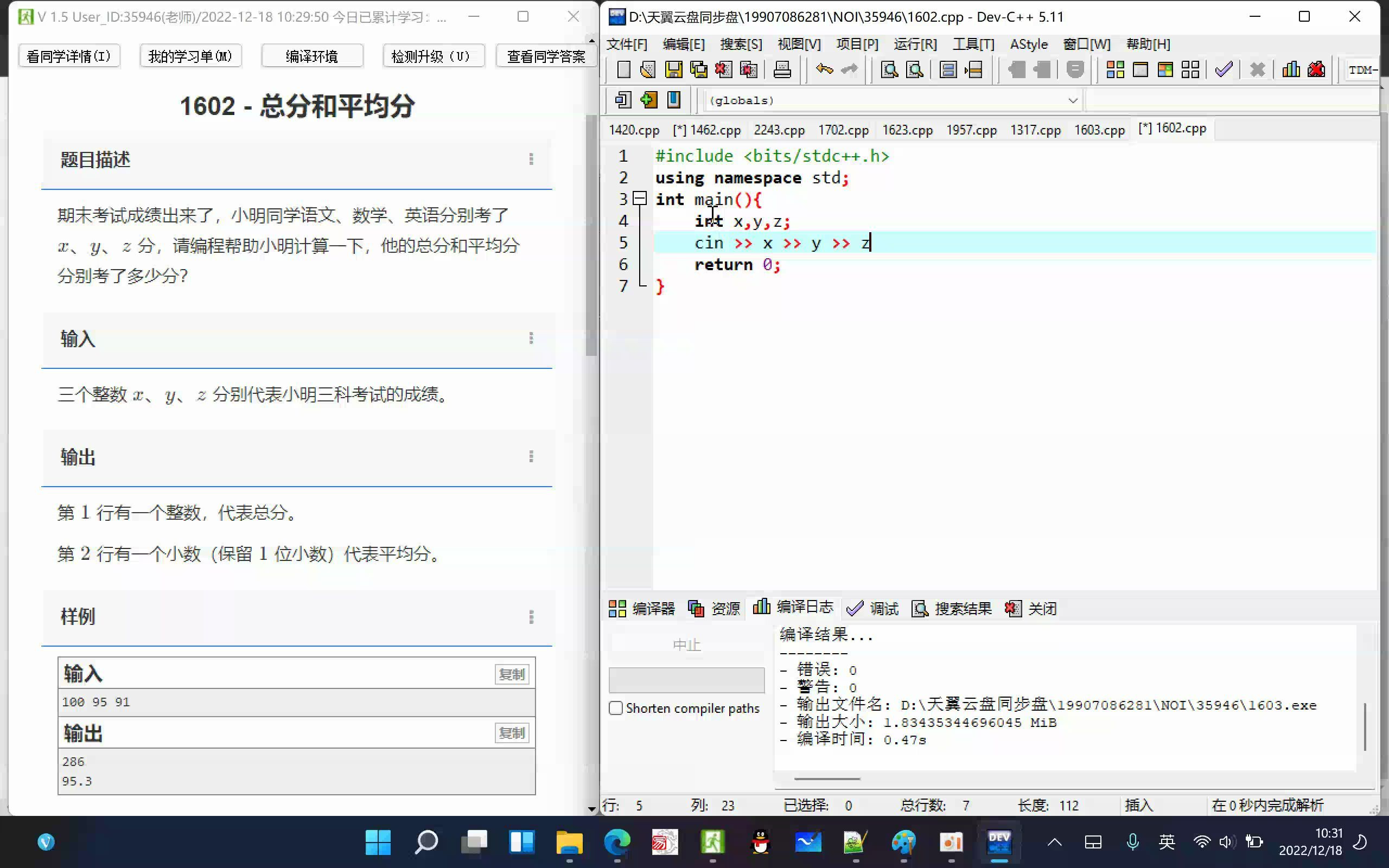Click the Find magnifier toolbar icon
This screenshot has height=868, width=1389.
889,70
